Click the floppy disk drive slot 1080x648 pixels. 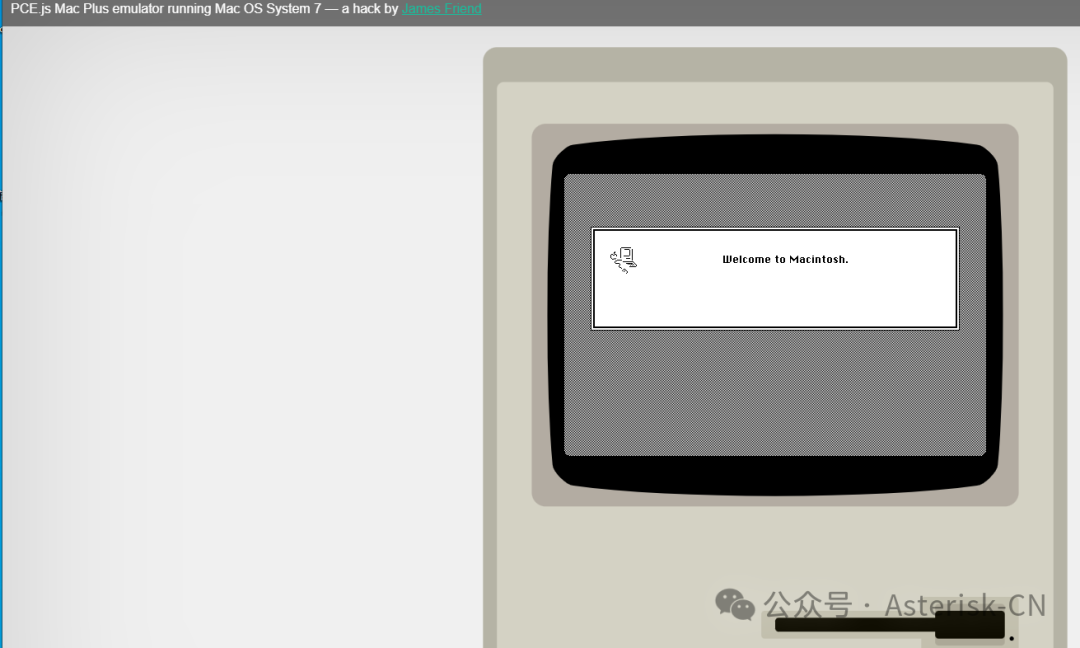click(889, 625)
